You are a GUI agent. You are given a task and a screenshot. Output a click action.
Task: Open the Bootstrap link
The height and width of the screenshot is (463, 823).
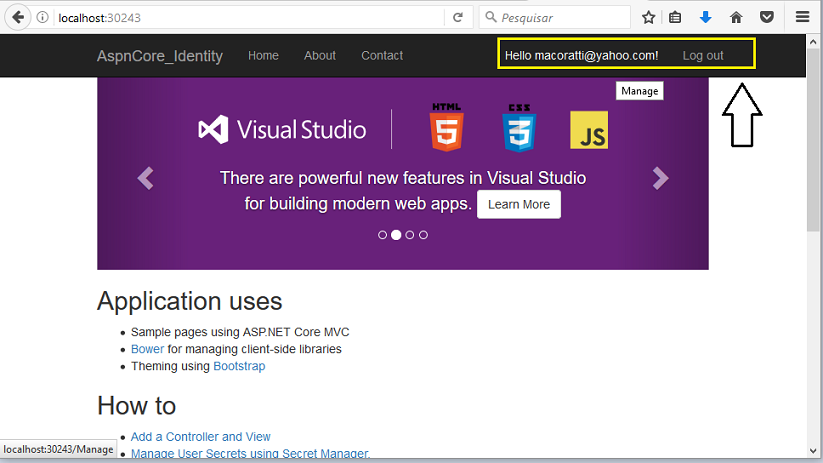pos(239,366)
